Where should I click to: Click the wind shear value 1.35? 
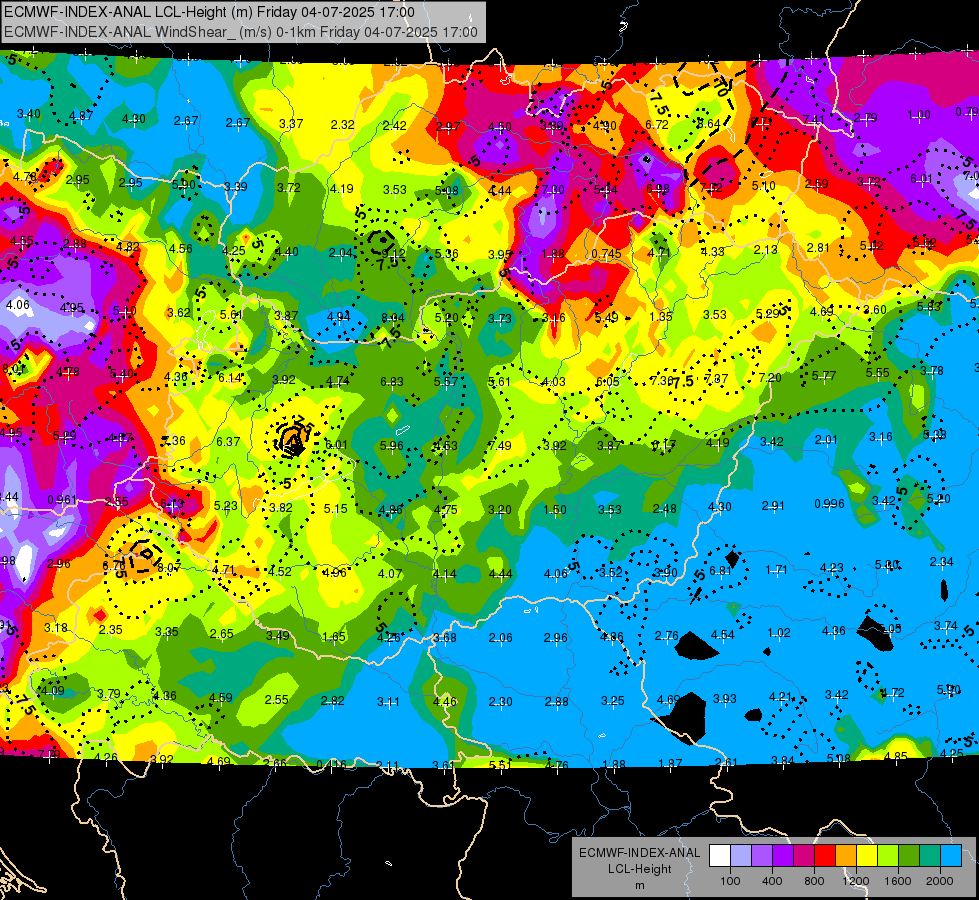pyautogui.click(x=661, y=316)
